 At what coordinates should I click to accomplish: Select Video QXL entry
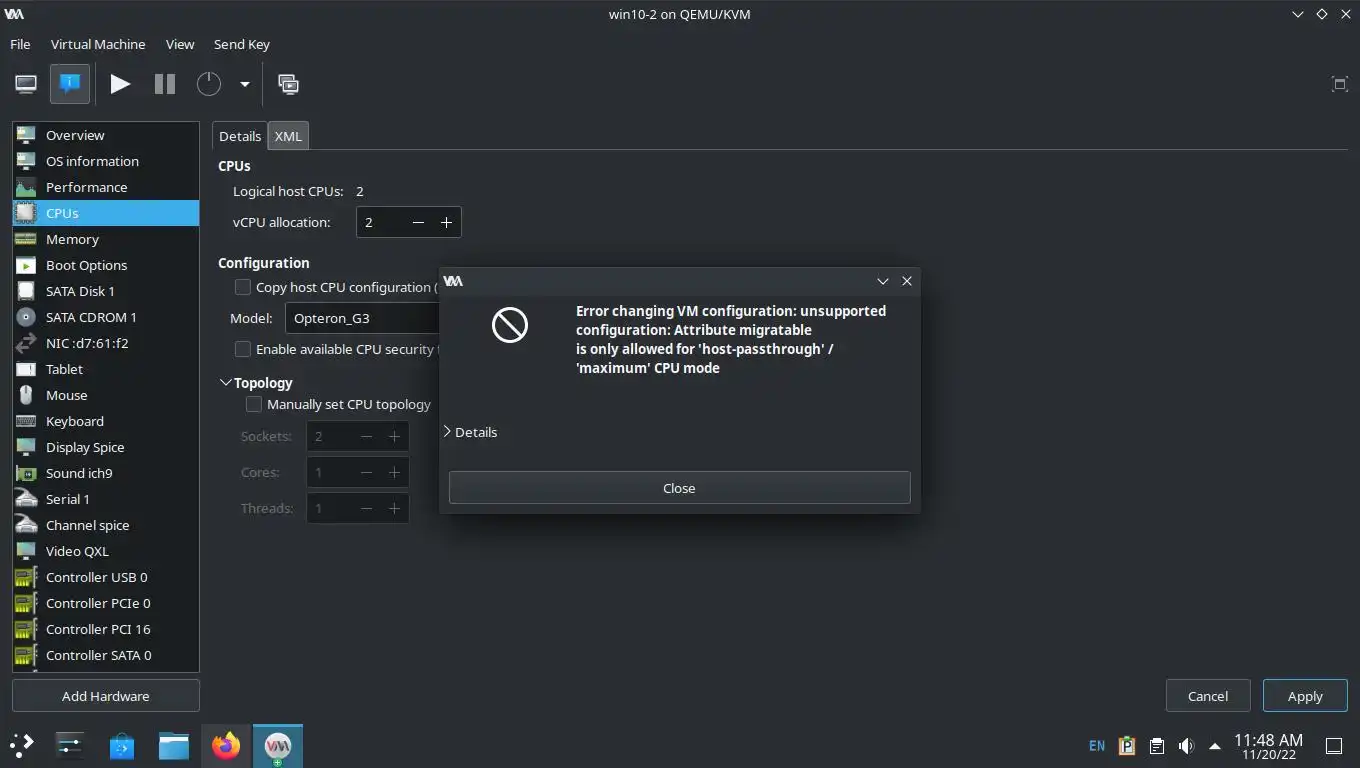point(105,551)
